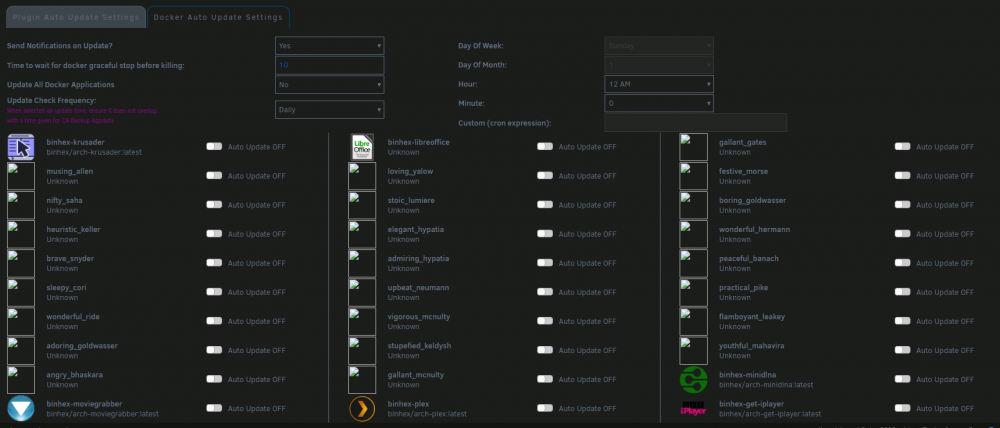
Task: Click the LibreOffice container icon
Action: click(x=362, y=147)
